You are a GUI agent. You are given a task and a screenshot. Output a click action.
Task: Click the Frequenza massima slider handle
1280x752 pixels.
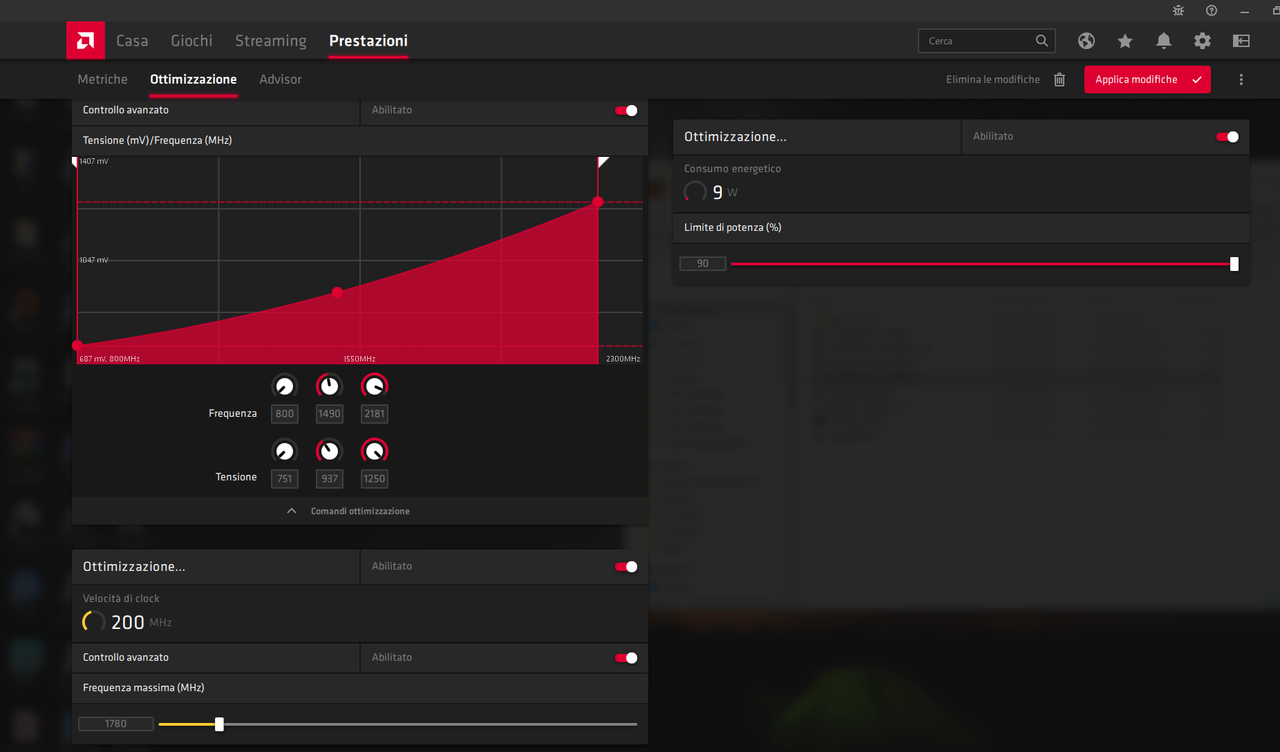pos(219,724)
